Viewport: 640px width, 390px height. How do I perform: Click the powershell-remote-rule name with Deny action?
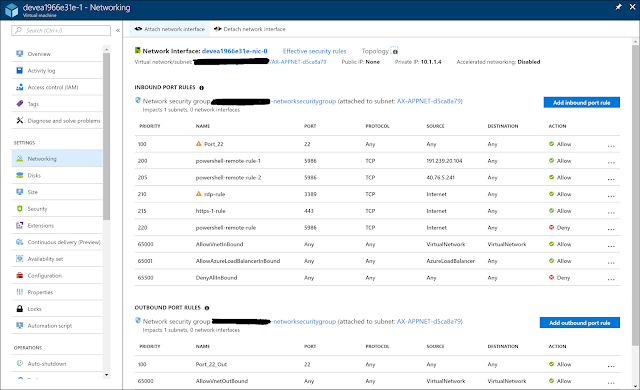point(226,228)
